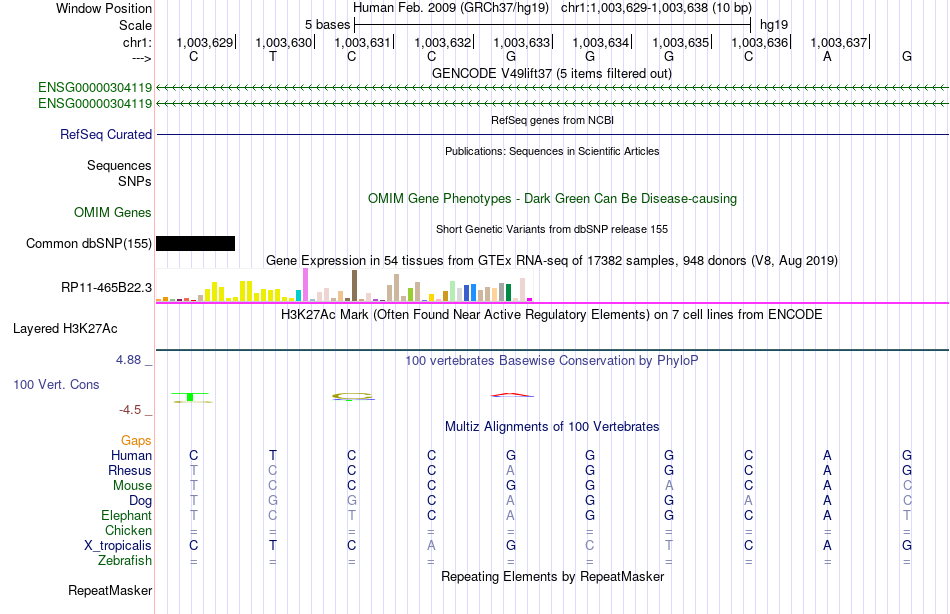Click the 5 bases scale bar text

327,25
